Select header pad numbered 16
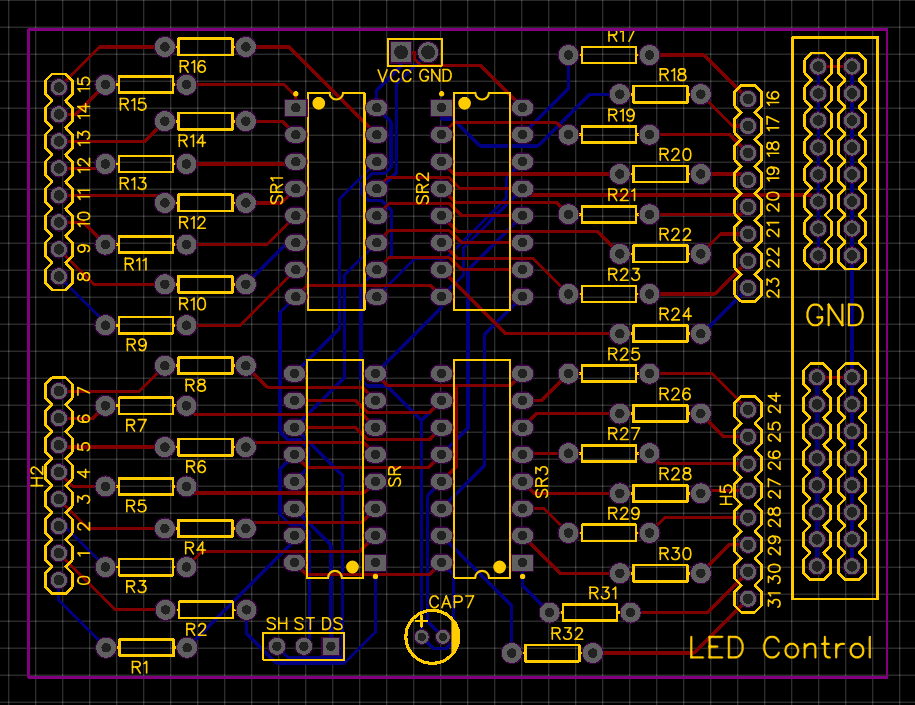 (748, 98)
